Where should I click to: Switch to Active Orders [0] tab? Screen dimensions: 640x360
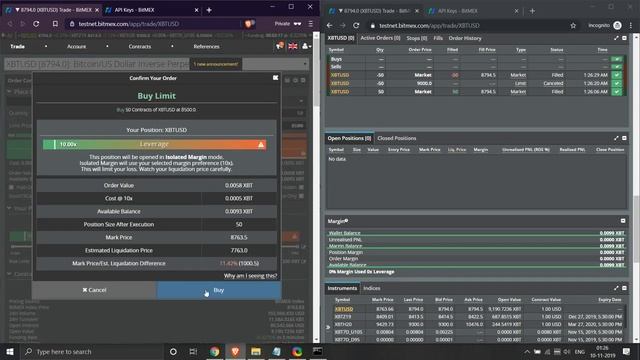click(380, 38)
